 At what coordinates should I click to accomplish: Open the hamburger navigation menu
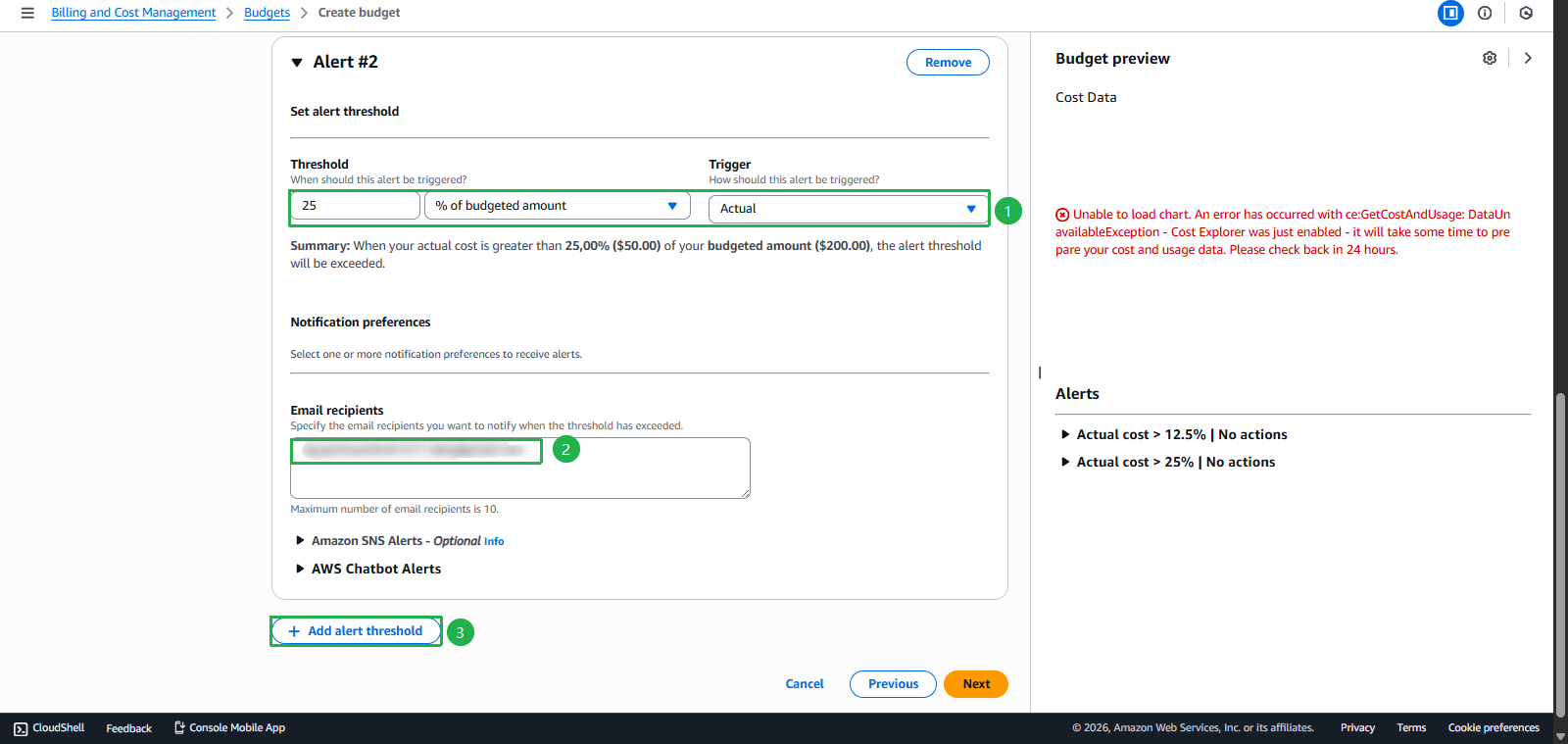27,13
